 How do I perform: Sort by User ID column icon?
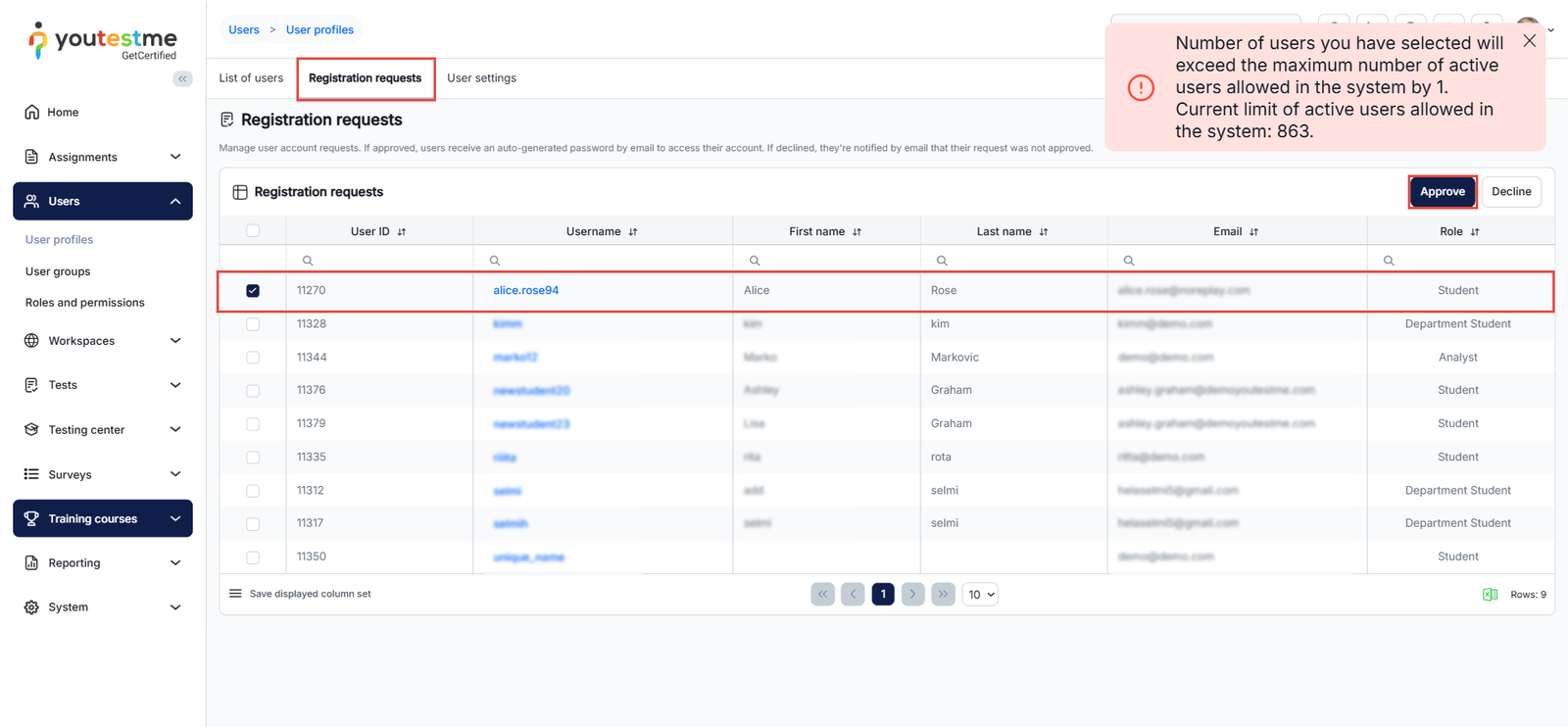tap(402, 232)
